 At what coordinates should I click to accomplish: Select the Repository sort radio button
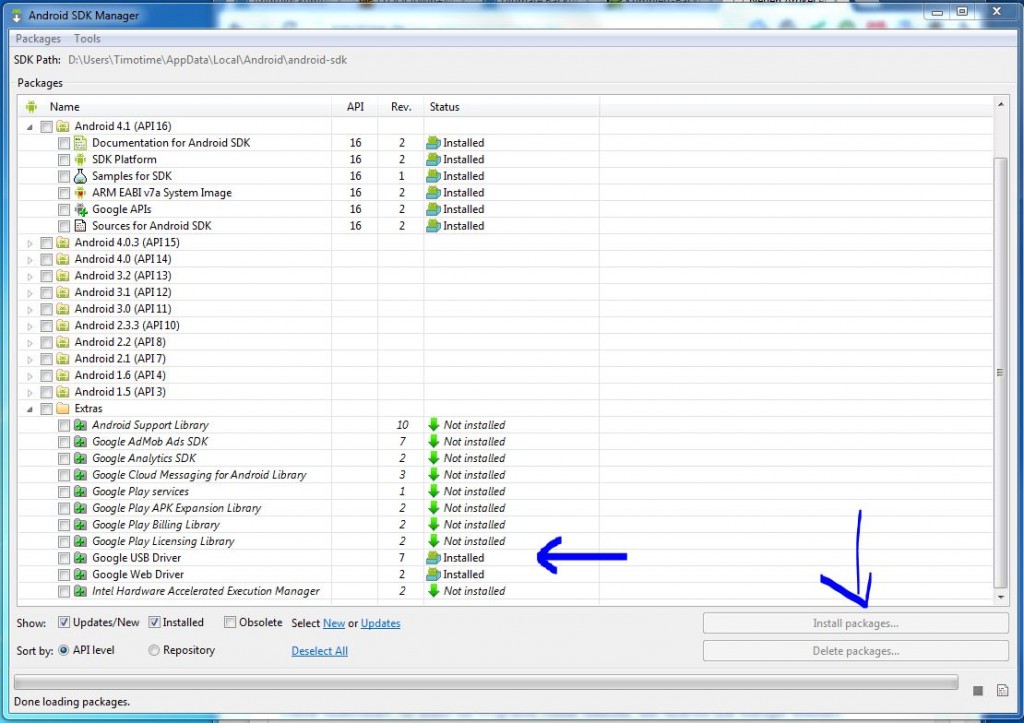(153, 651)
